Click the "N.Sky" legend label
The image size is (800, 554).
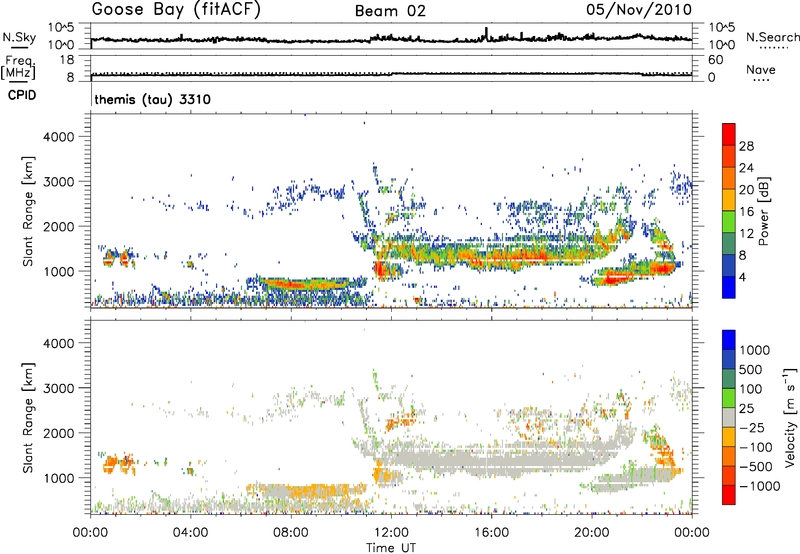tap(19, 37)
